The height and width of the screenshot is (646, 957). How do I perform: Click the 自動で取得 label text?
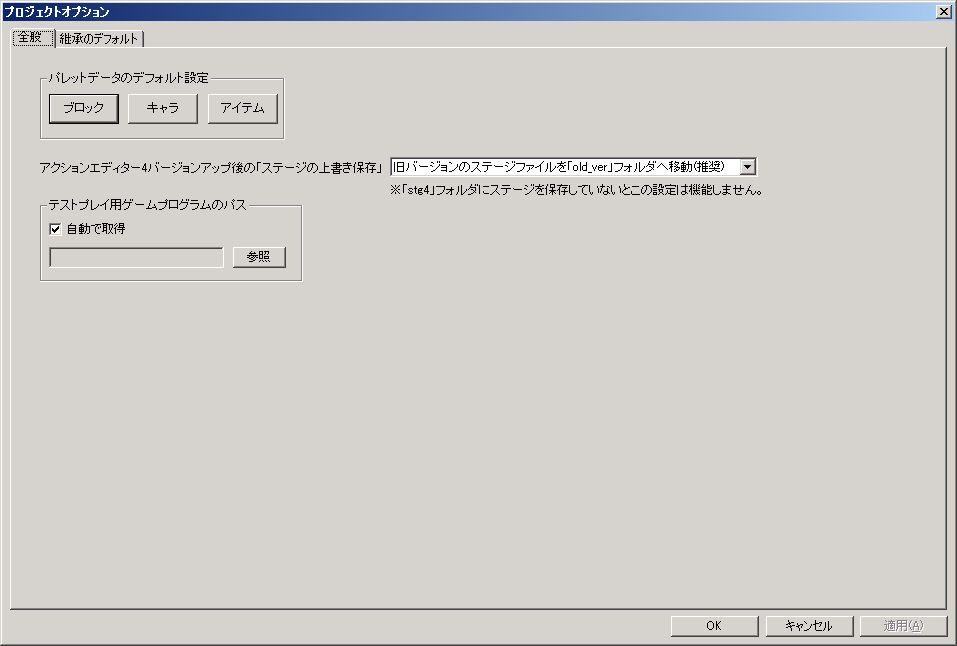pyautogui.click(x=95, y=229)
